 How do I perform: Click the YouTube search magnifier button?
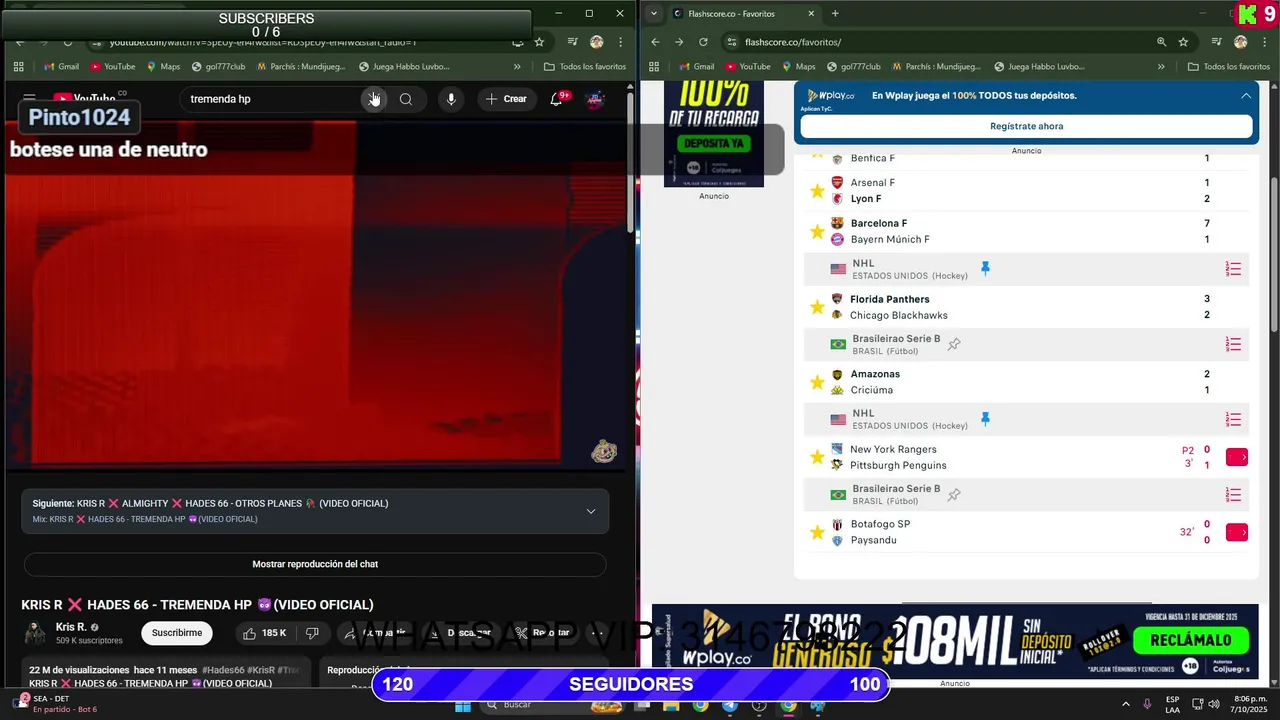coord(405,99)
